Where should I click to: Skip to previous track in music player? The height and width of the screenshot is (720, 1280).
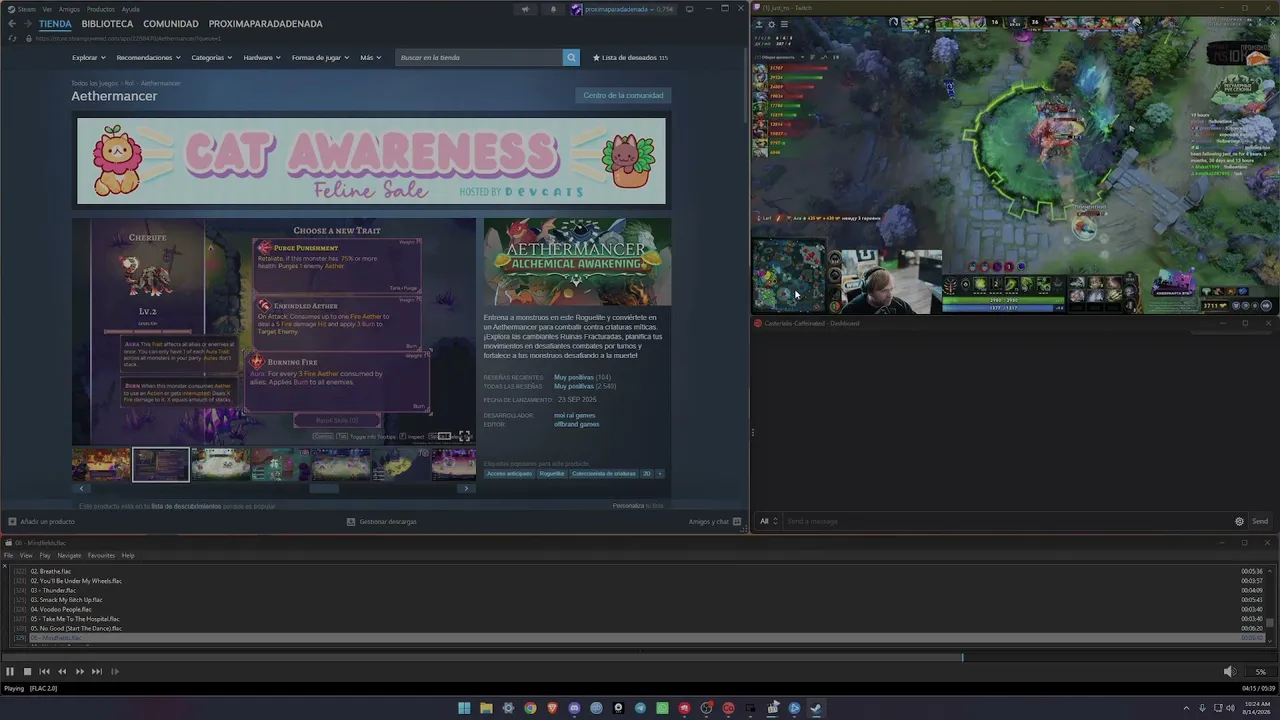[x=45, y=672]
